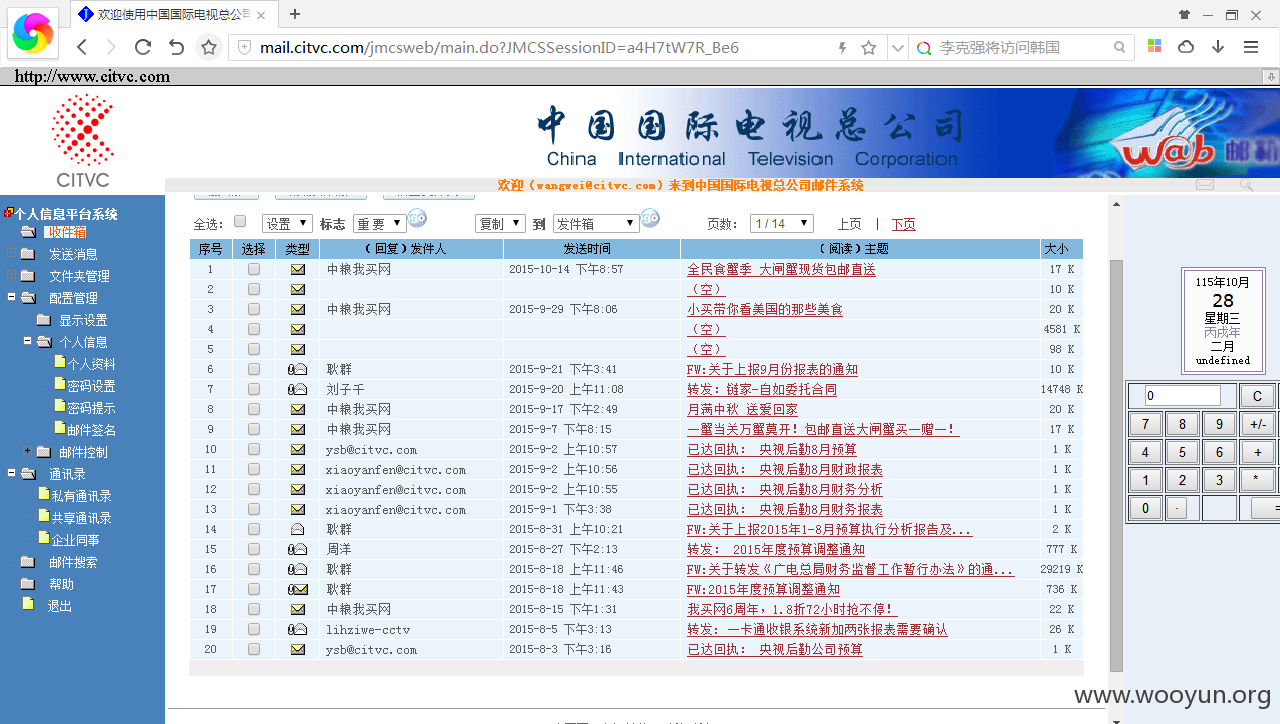Open the page number 1/14 dropdown
Screen dimensions: 1280x724
[782, 224]
